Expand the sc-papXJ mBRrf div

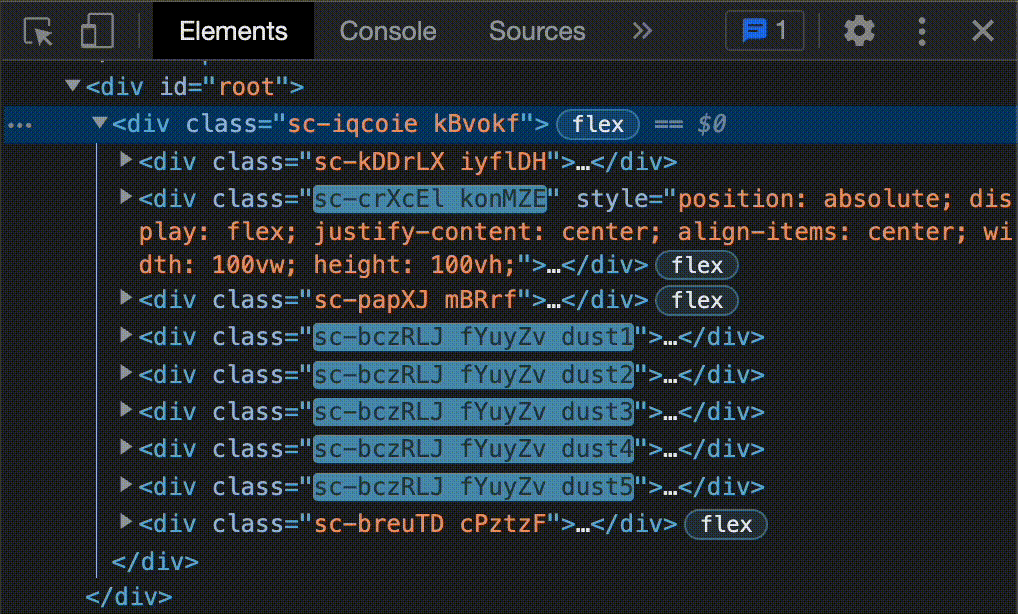click(127, 297)
